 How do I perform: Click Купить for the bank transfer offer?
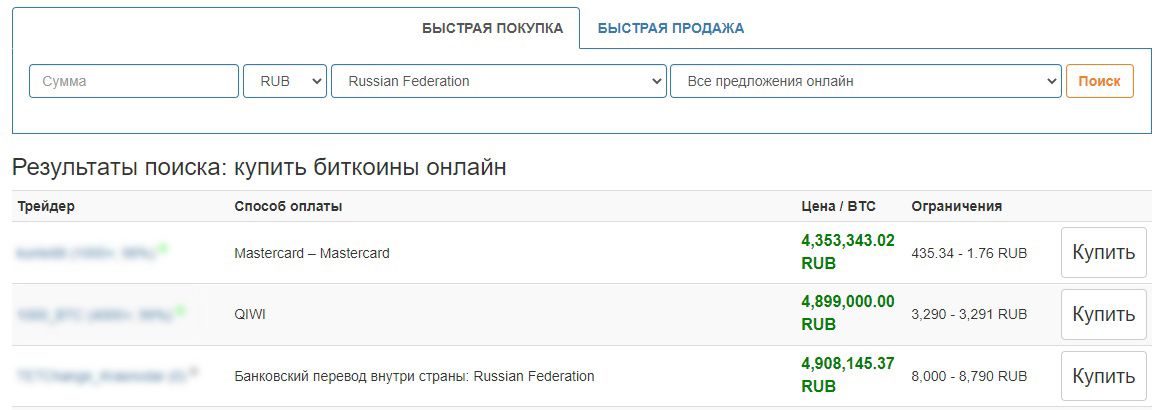click(1103, 377)
